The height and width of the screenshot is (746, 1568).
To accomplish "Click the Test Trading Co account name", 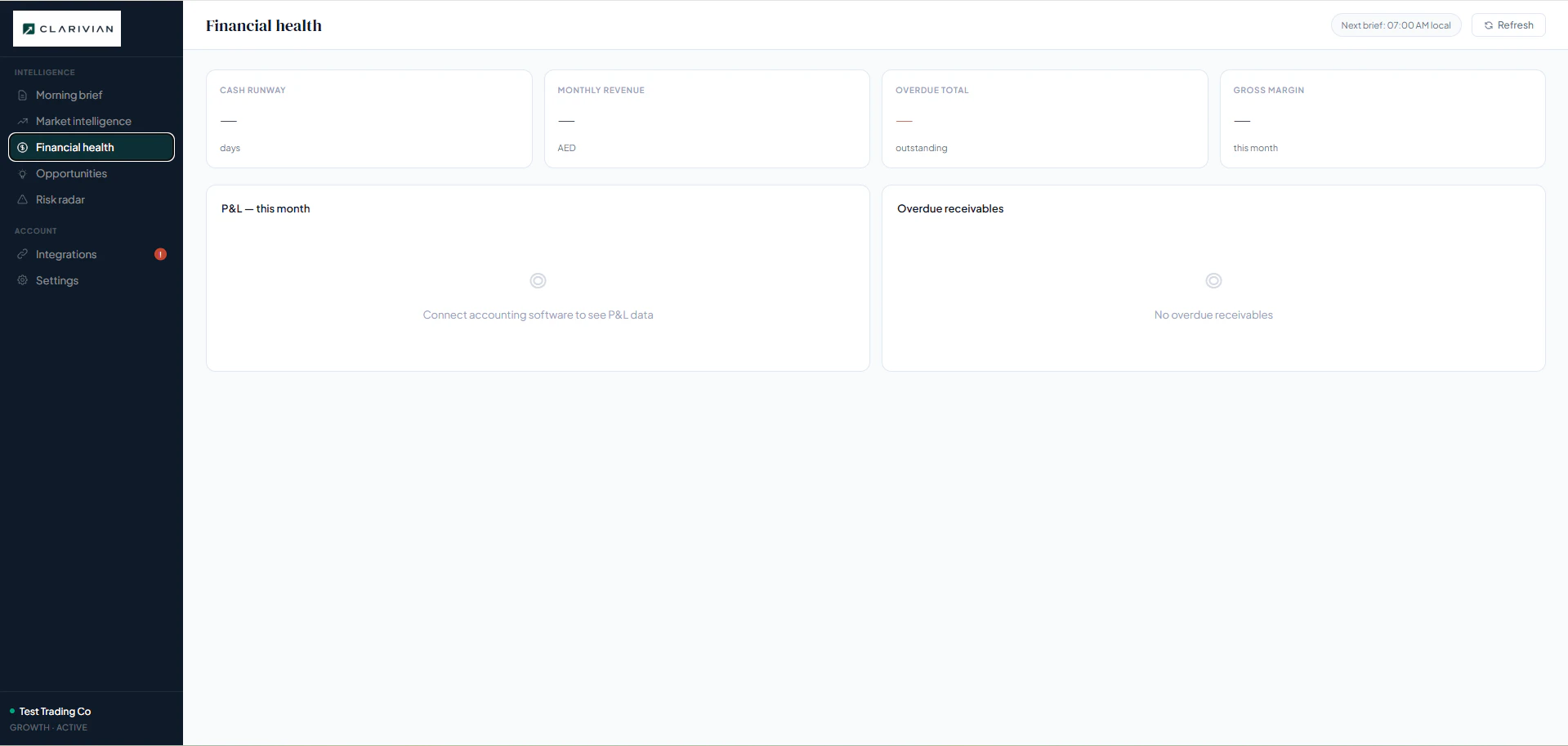I will tap(55, 712).
